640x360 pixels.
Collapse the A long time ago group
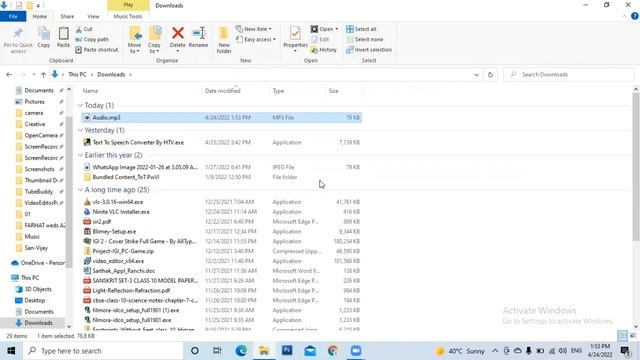coord(80,190)
